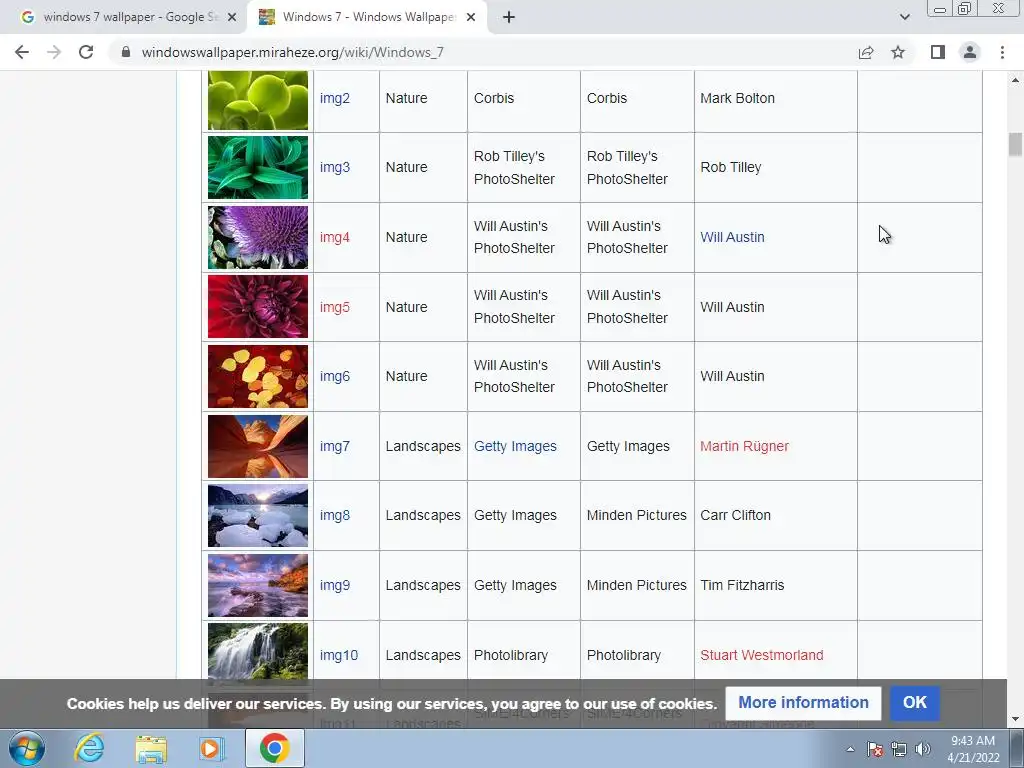
Task: Select the Chrome taskbar button
Action: click(274, 748)
